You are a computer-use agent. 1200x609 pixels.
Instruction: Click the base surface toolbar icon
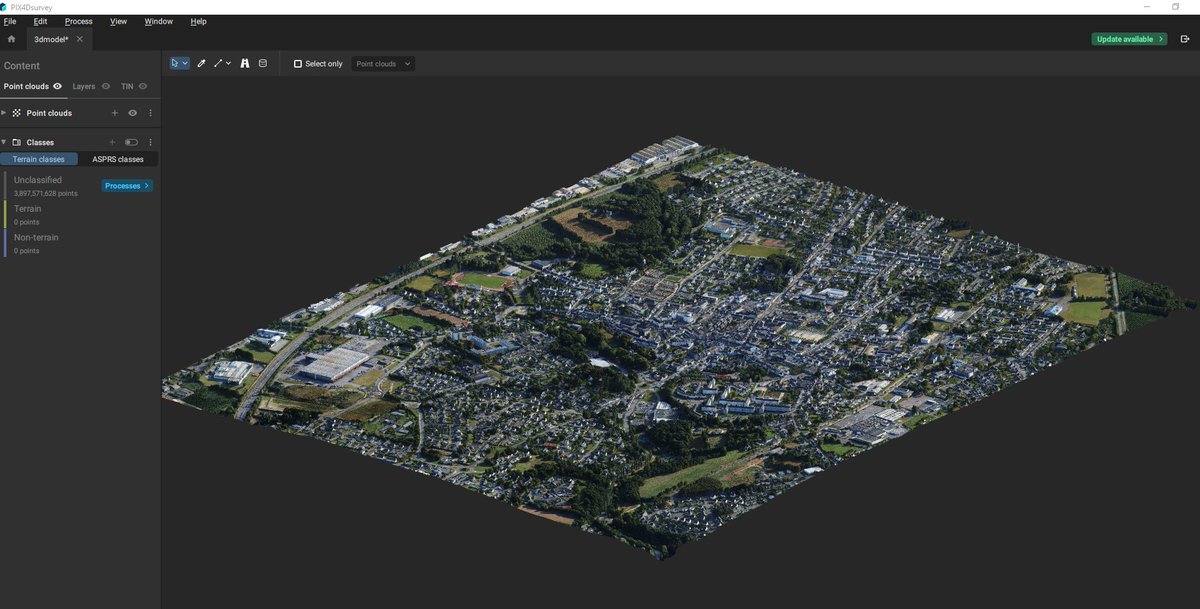click(262, 62)
